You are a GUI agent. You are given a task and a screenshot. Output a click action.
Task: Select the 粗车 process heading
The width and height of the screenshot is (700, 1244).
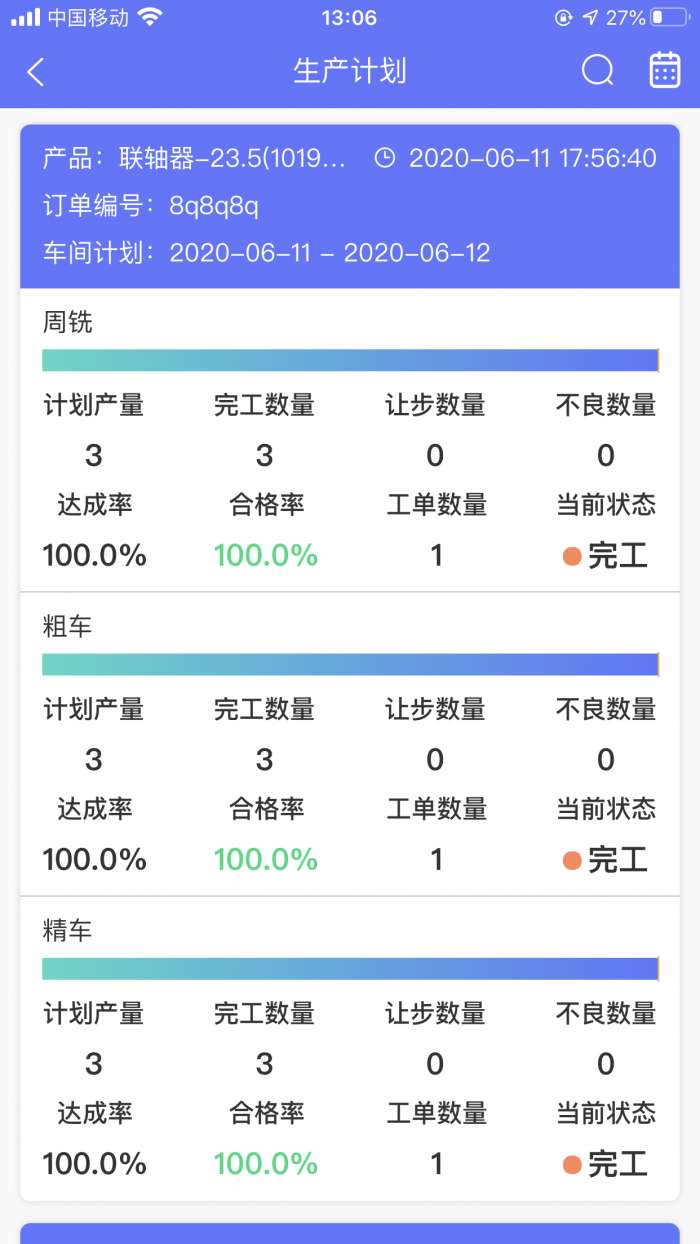pos(68,627)
